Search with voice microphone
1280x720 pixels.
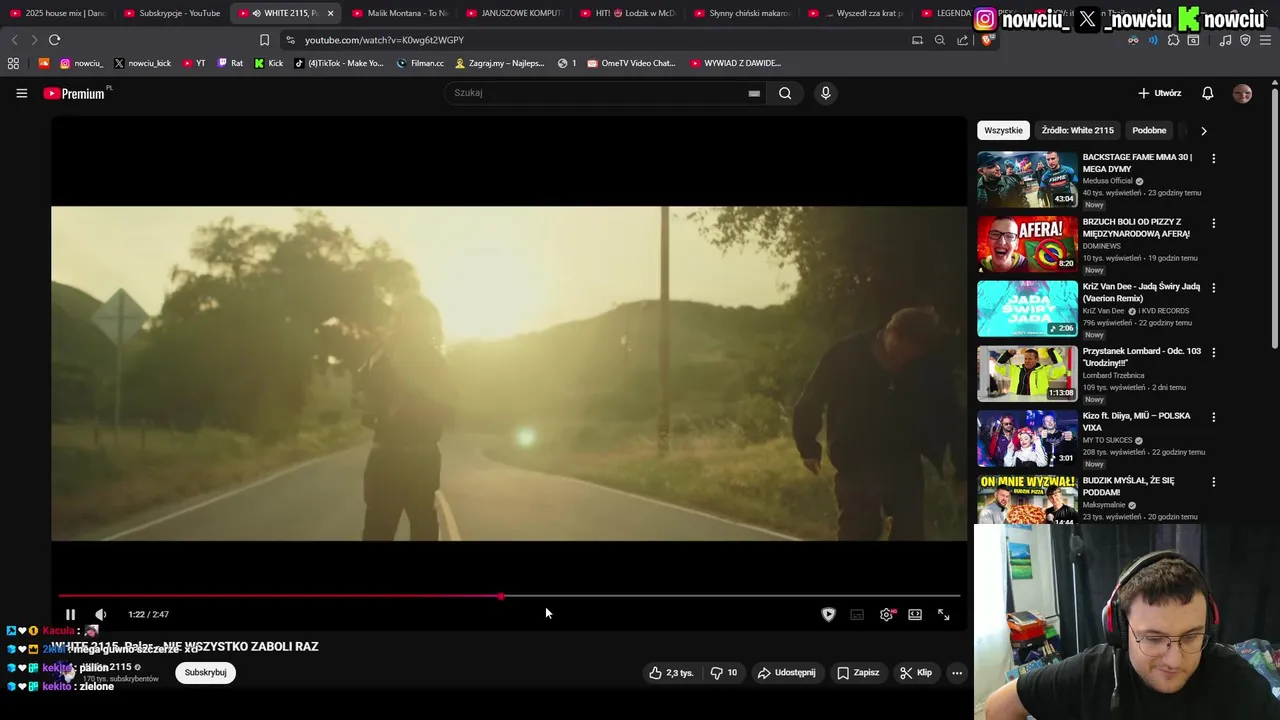825,93
